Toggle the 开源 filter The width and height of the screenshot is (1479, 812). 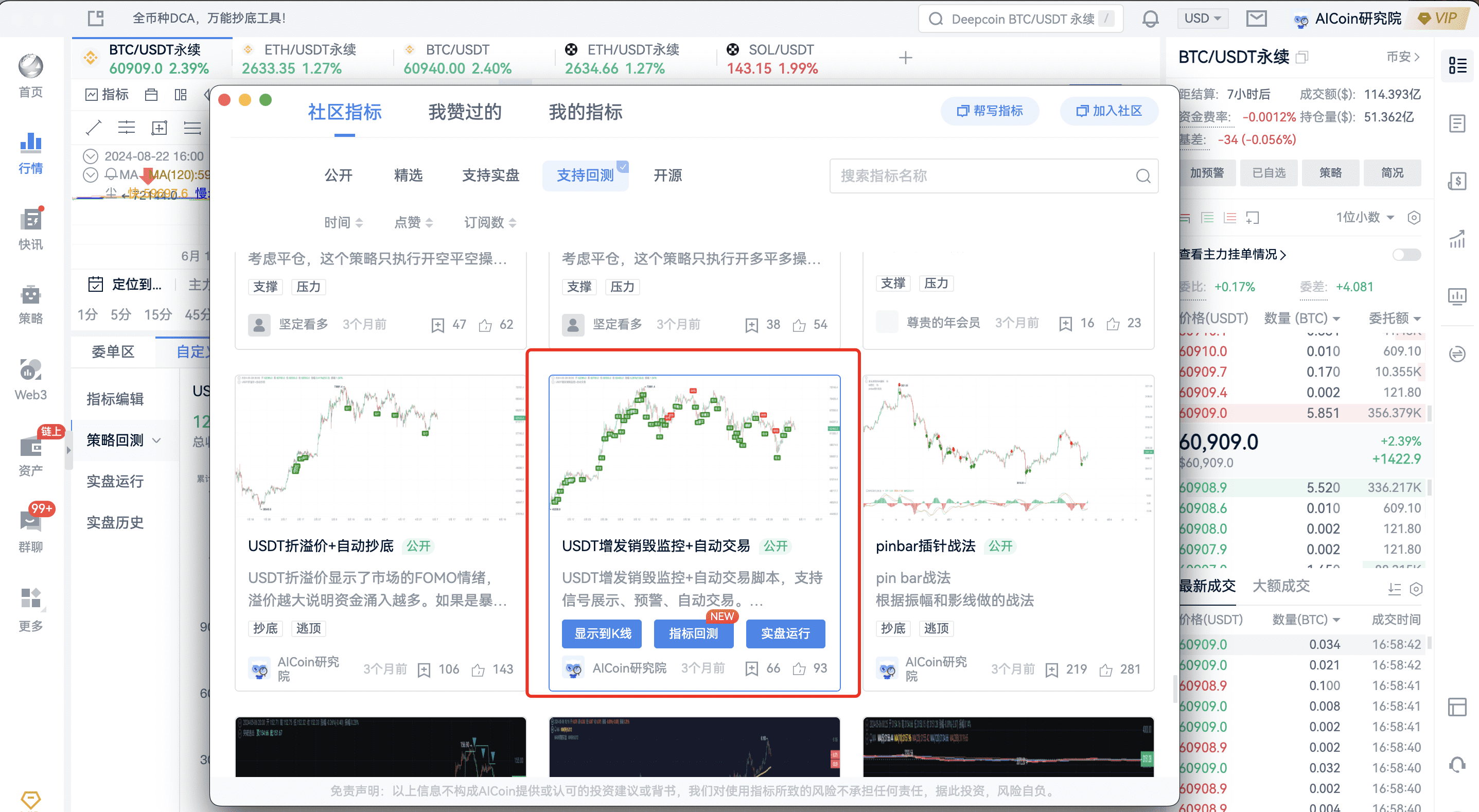(668, 175)
